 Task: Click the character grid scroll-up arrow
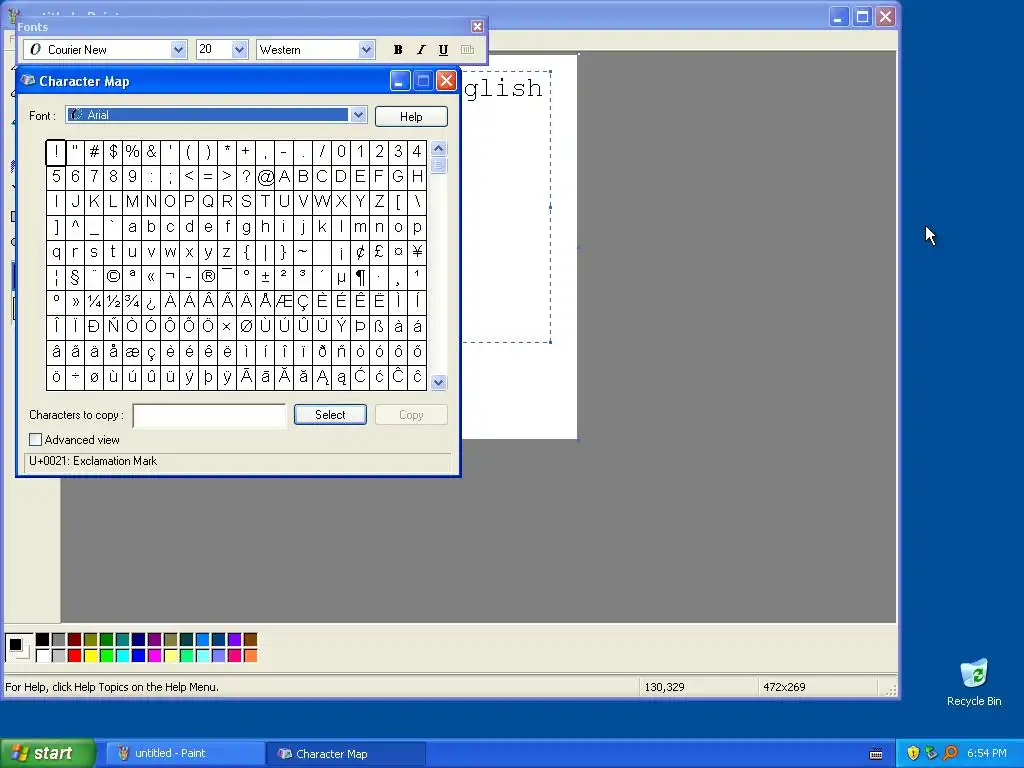click(439, 148)
